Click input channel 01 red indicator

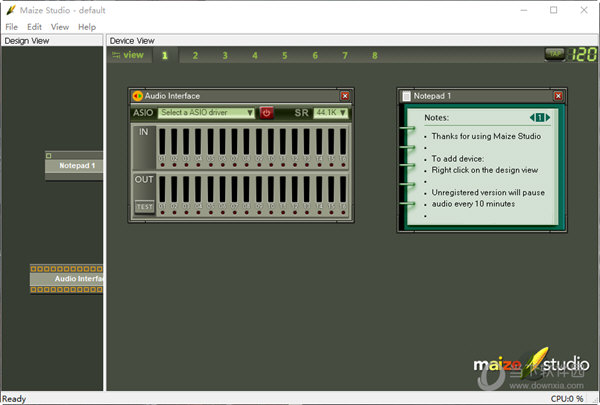(x=163, y=165)
